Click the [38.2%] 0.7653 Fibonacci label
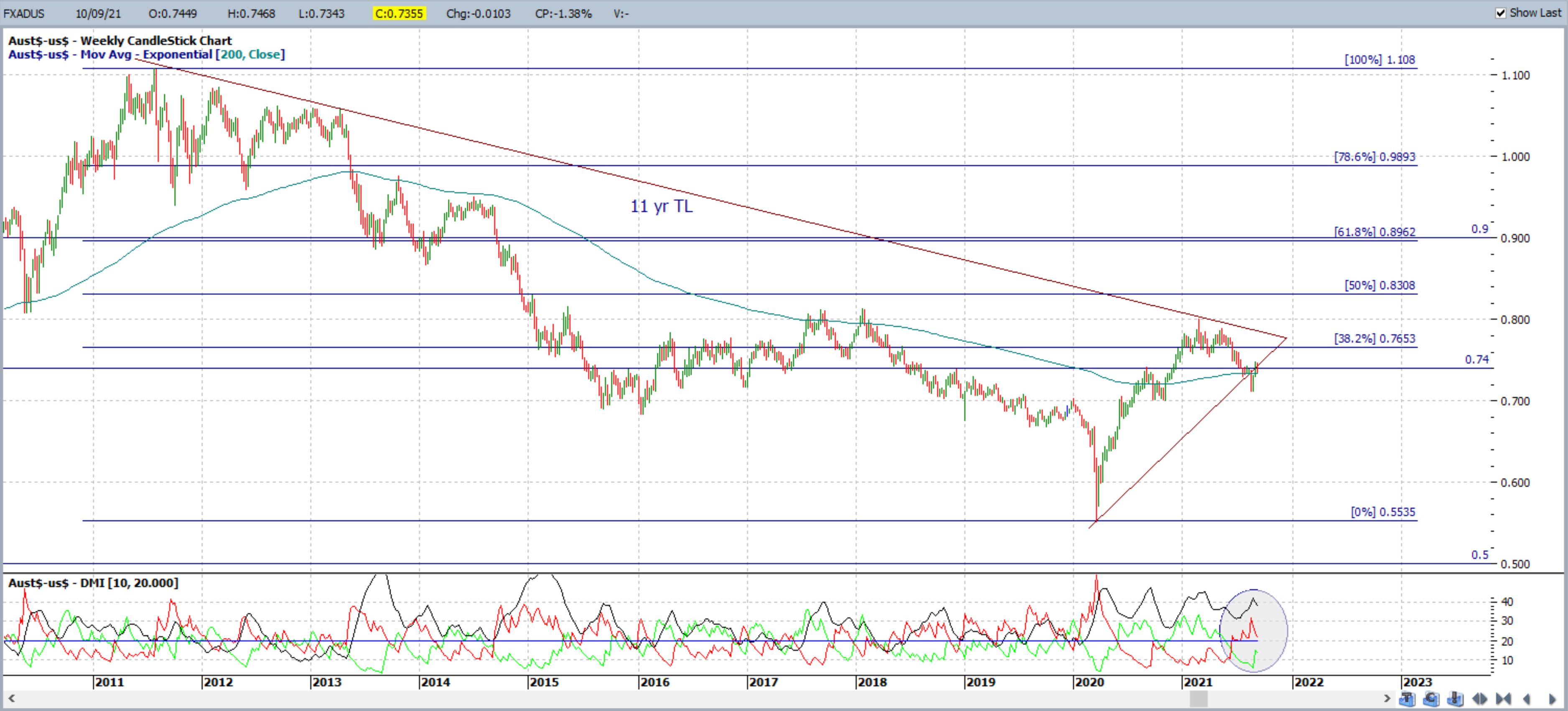 1375,339
